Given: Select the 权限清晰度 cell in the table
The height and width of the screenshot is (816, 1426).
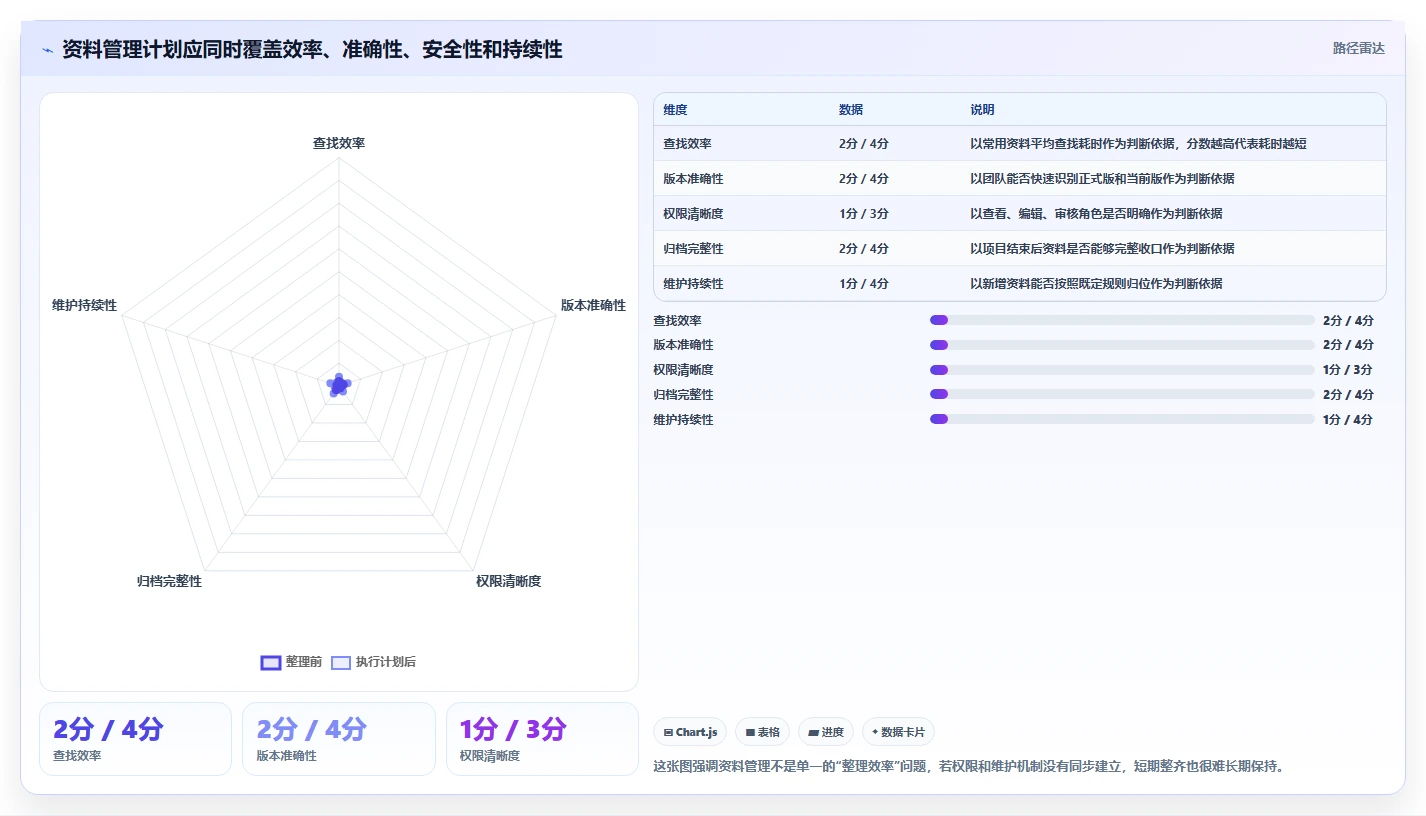Looking at the screenshot, I should (x=693, y=214).
